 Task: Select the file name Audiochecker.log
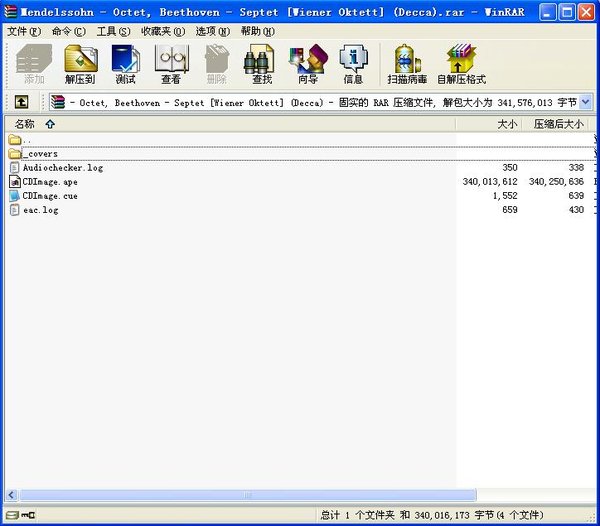(x=63, y=168)
